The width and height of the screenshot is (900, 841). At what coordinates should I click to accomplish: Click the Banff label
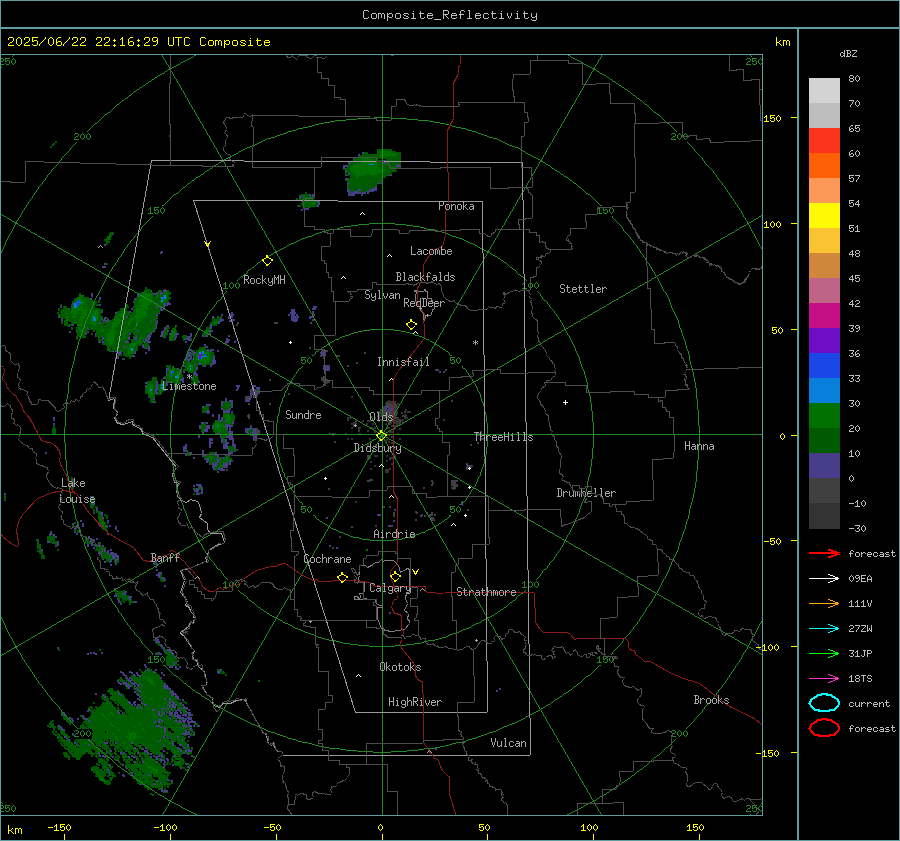[165, 558]
